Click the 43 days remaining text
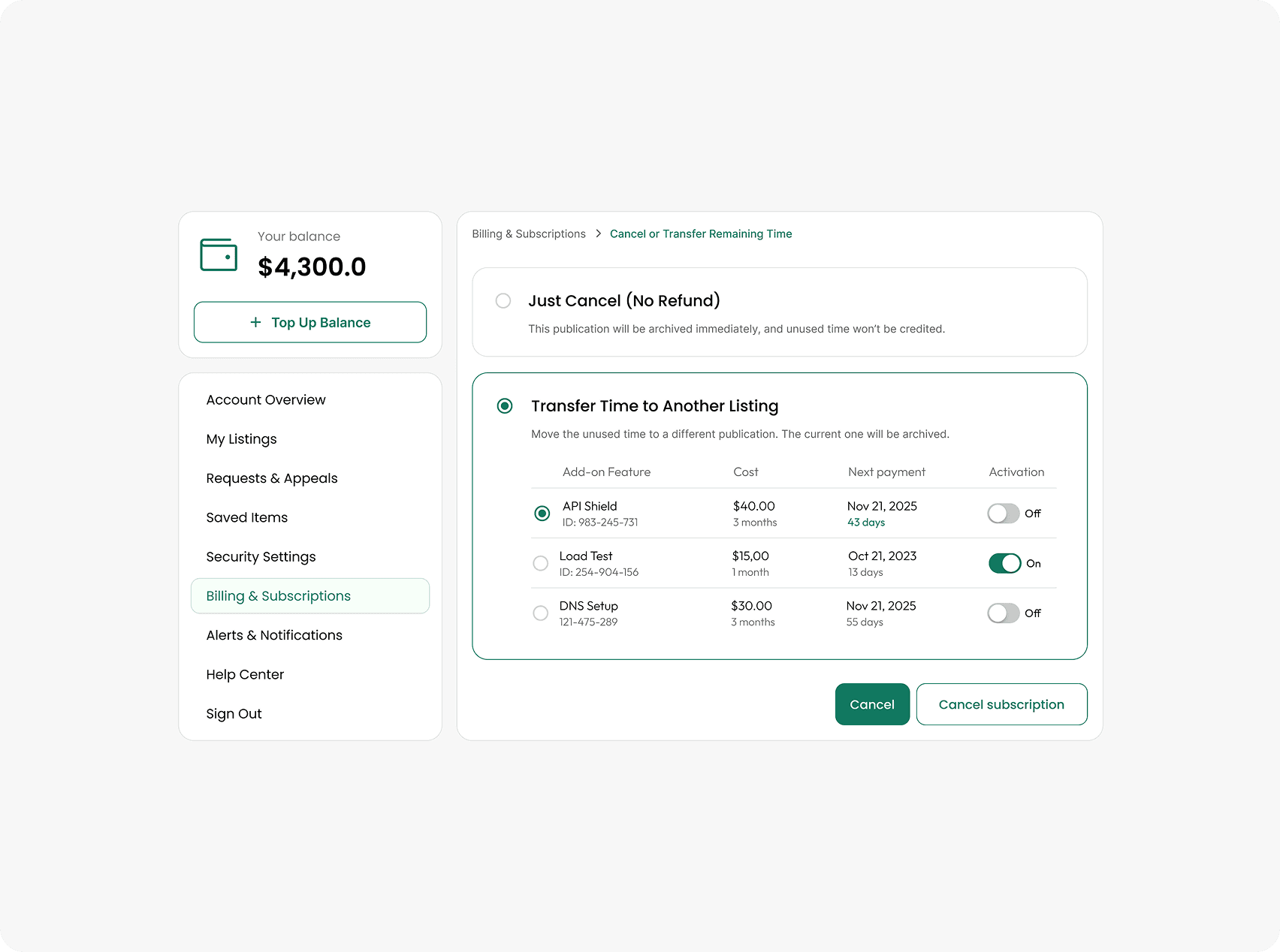Viewport: 1280px width, 952px height. point(866,523)
